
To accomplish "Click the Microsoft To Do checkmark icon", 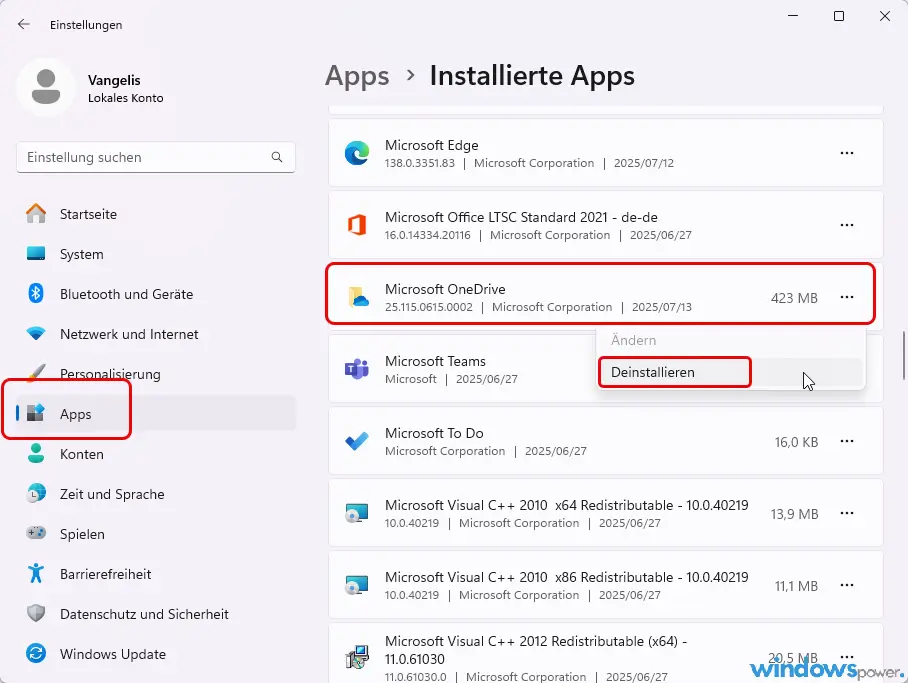I will pyautogui.click(x=357, y=441).
